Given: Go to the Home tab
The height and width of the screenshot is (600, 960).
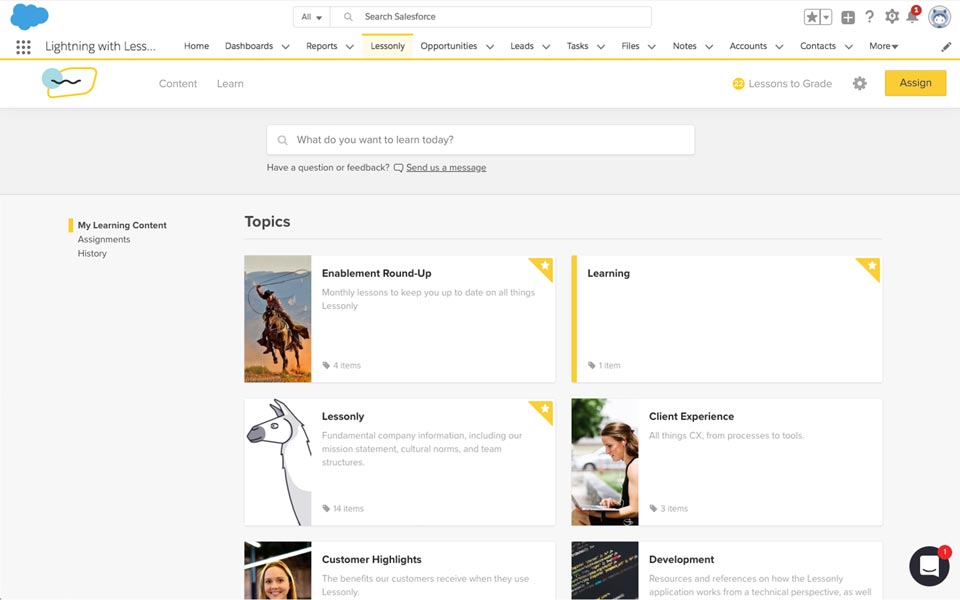Looking at the screenshot, I should pyautogui.click(x=197, y=46).
